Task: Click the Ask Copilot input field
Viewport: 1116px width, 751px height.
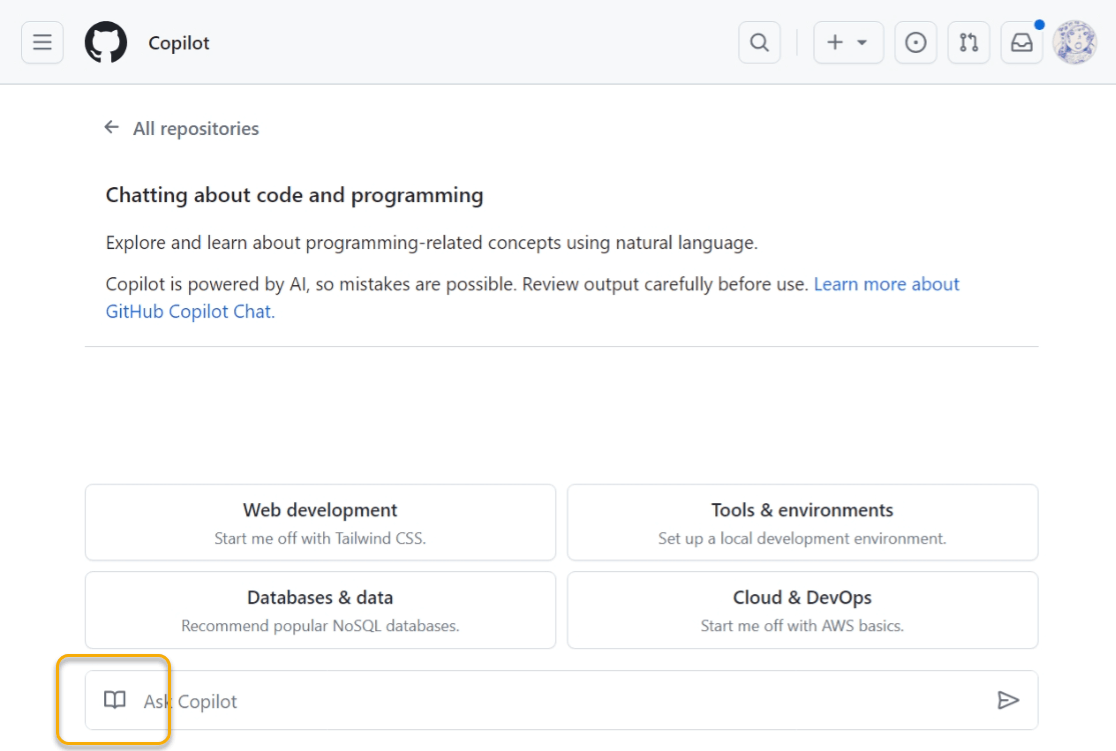Action: 500,700
